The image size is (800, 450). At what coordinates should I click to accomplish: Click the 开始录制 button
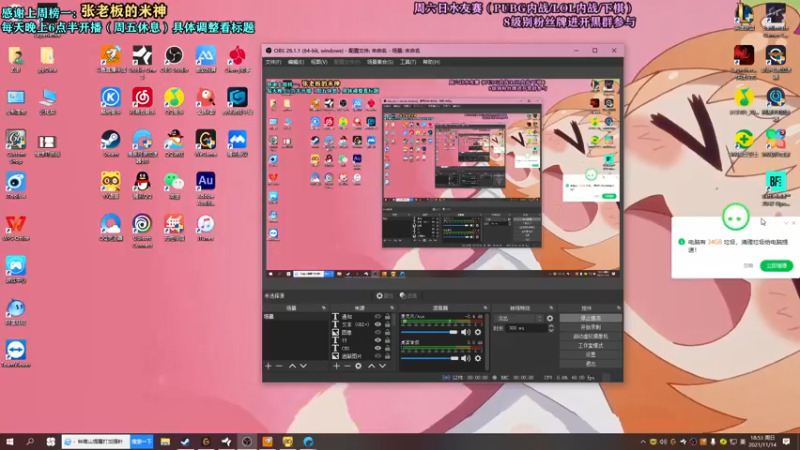(590, 327)
